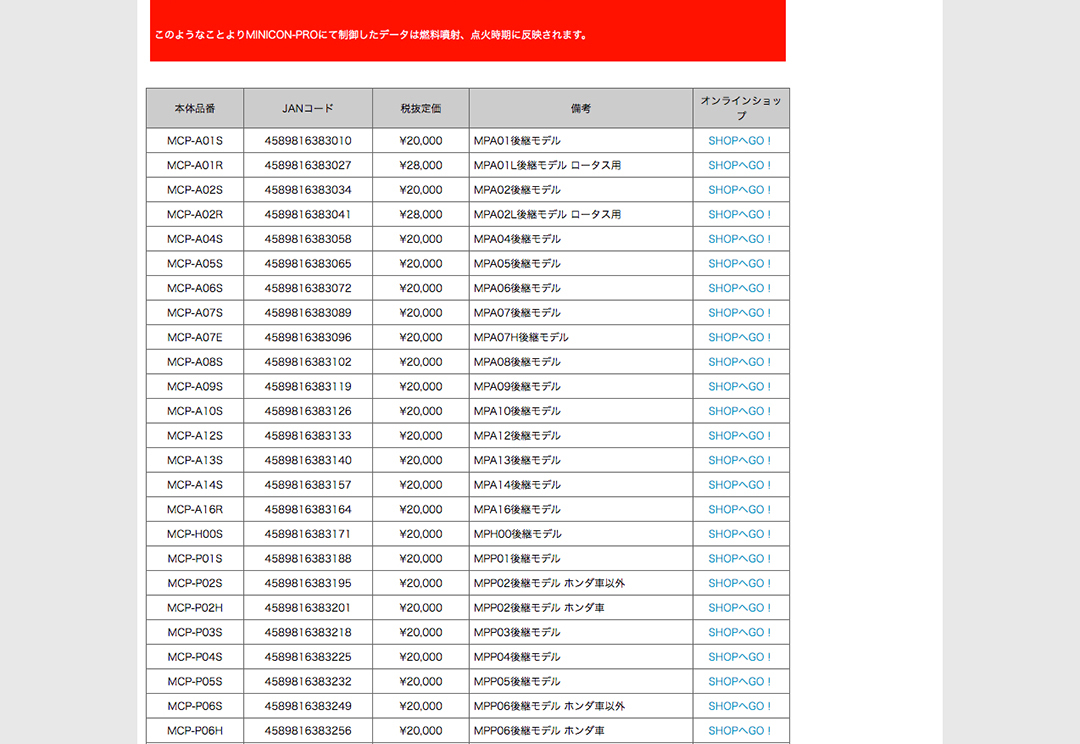Viewport: 1080px width, 744px height.
Task: Follow shop link in MCP-A06S row
Action: [740, 288]
